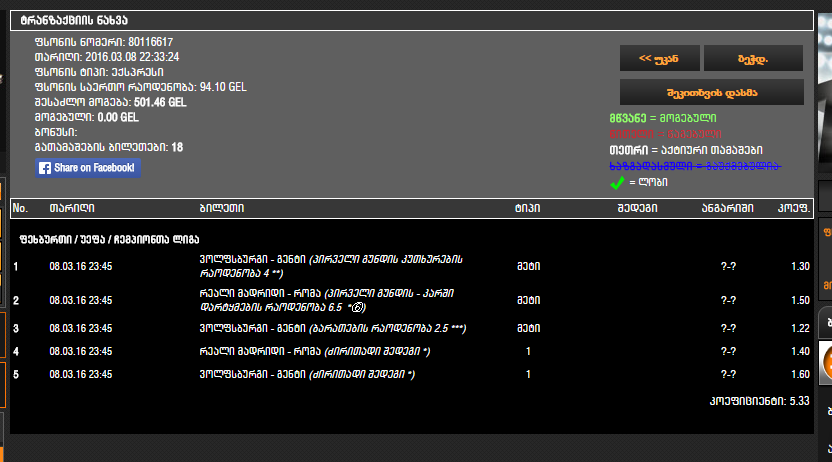Click the blue strikethrough legend entry
The width and height of the screenshot is (832, 462).
click(x=695, y=166)
